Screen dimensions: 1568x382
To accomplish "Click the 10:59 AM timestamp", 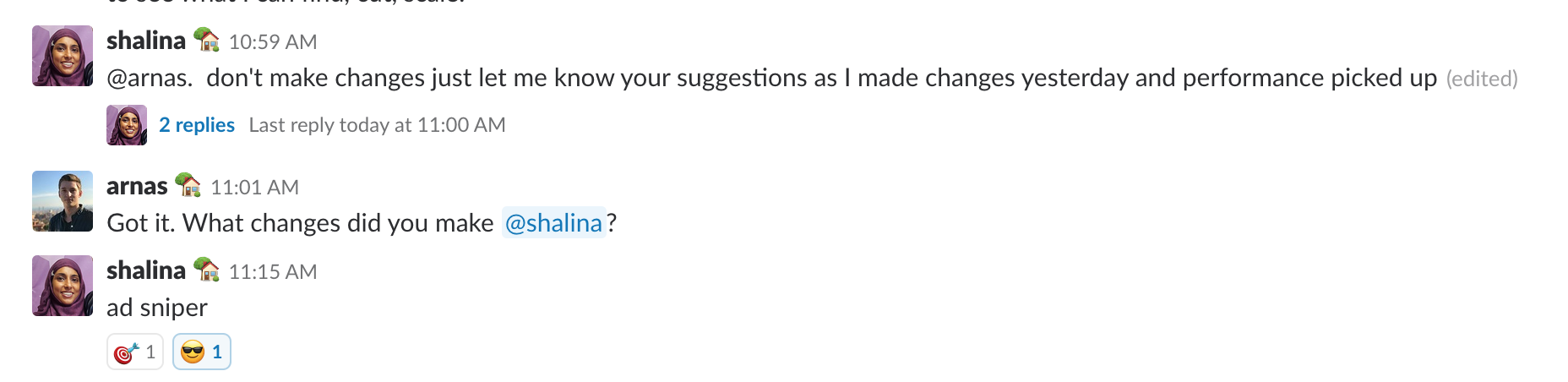I will tap(273, 42).
